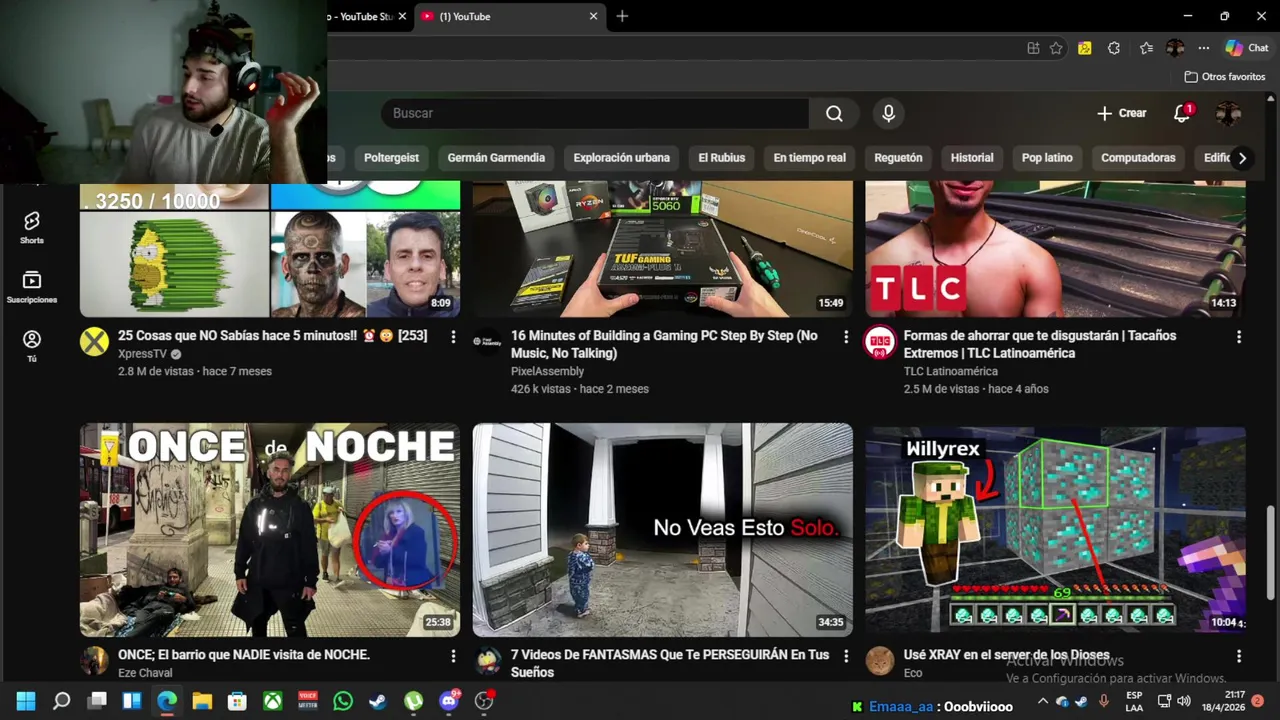
Task: Open WhatsApp from the taskbar
Action: point(343,701)
